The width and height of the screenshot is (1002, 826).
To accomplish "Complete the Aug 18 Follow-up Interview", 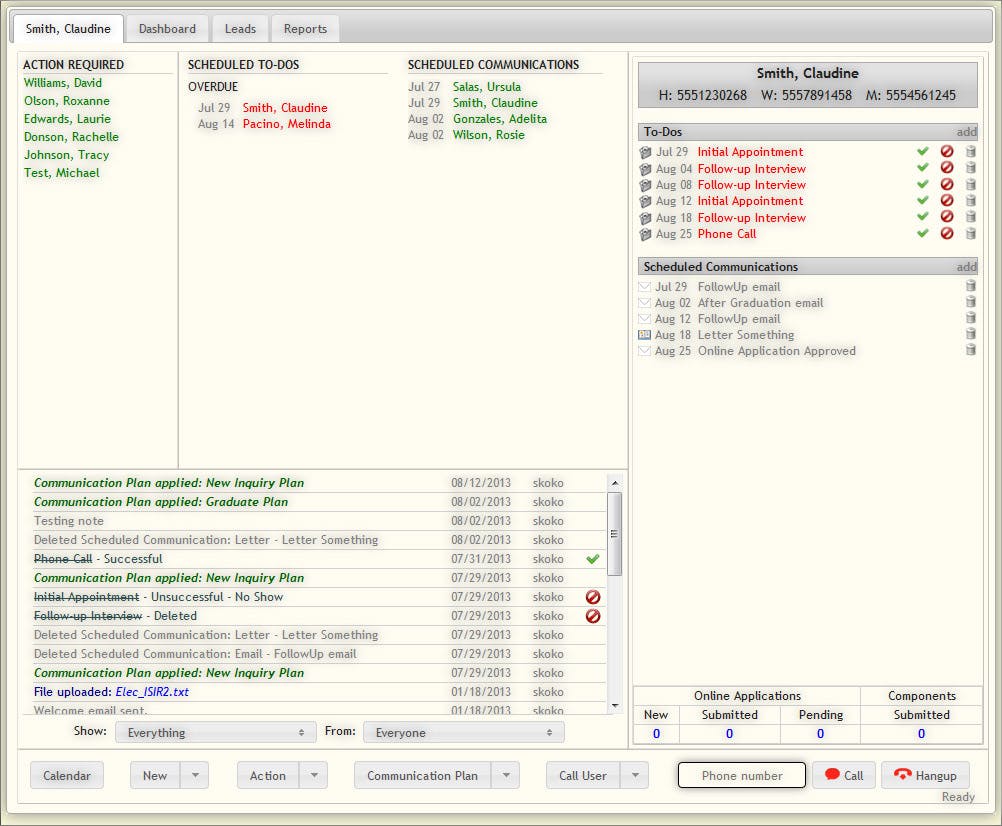I will pyautogui.click(x=922, y=217).
